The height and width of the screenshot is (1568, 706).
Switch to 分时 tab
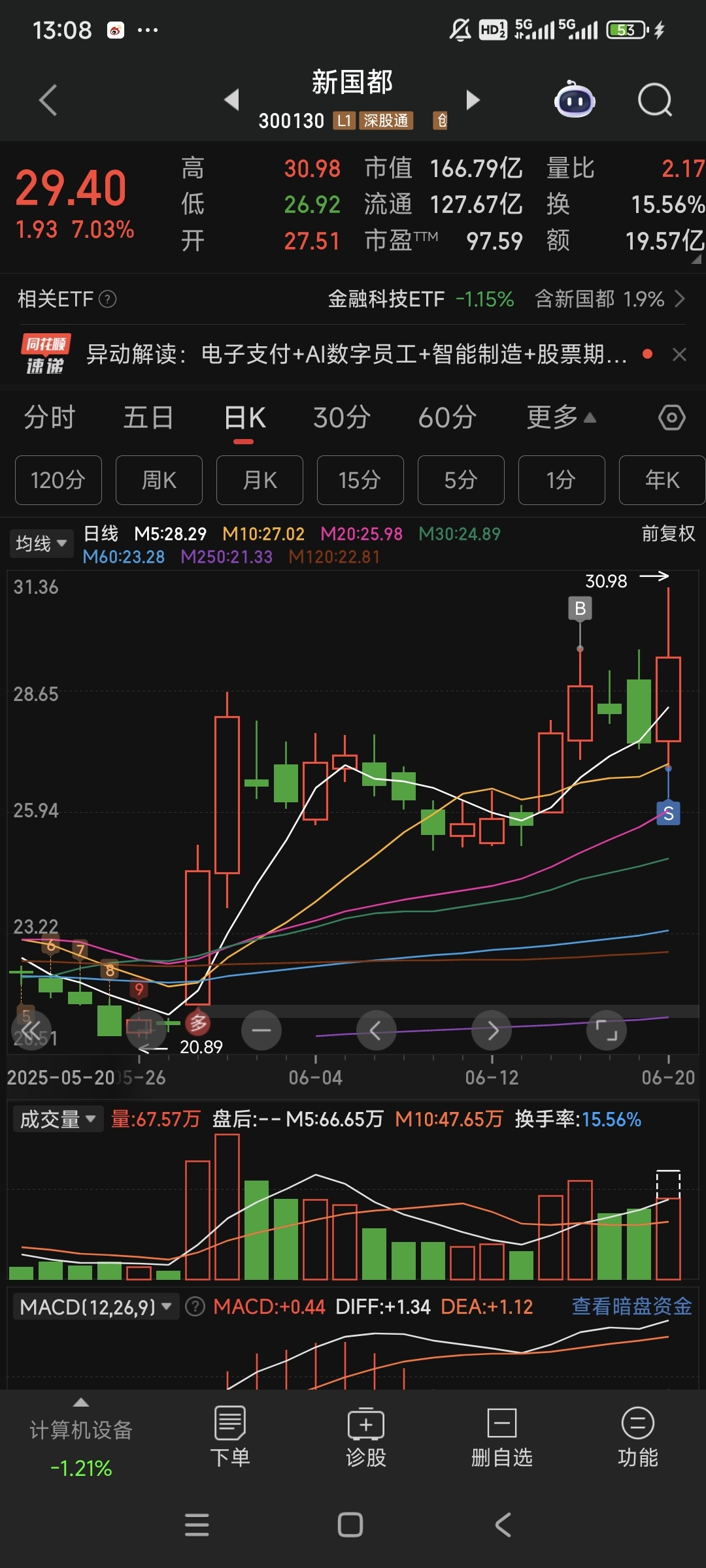tap(50, 417)
